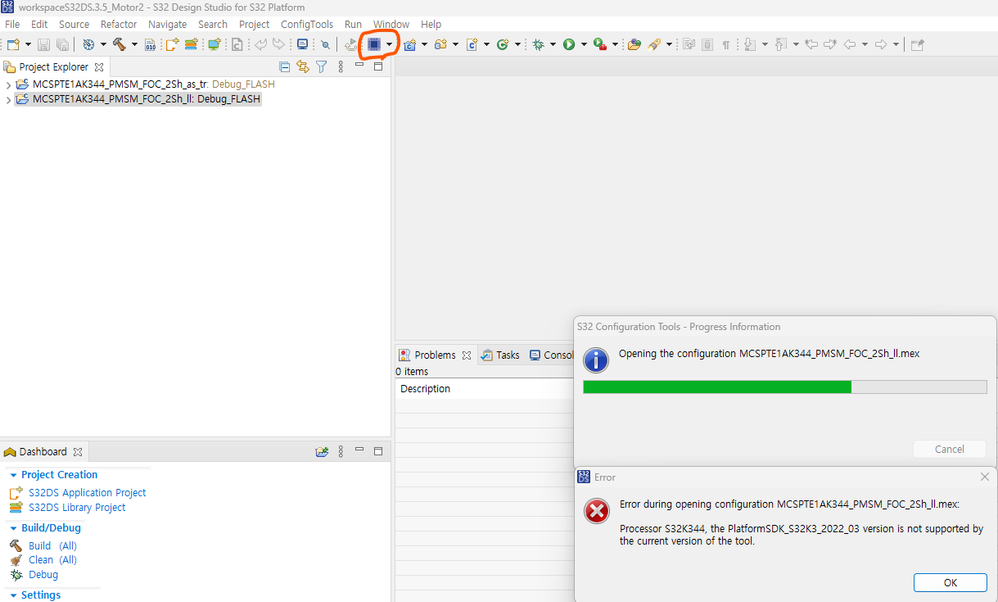Click the new C source file toolbar icon
Viewport: 998px width, 602px height.
point(472,45)
